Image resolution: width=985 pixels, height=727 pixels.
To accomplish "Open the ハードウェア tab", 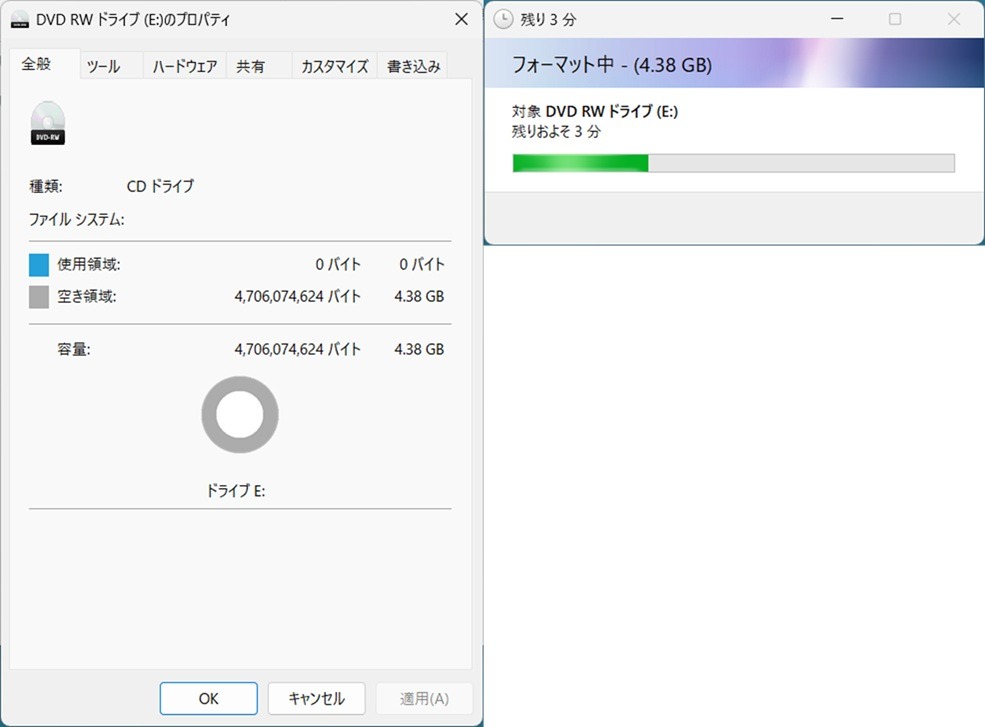I will (x=185, y=66).
